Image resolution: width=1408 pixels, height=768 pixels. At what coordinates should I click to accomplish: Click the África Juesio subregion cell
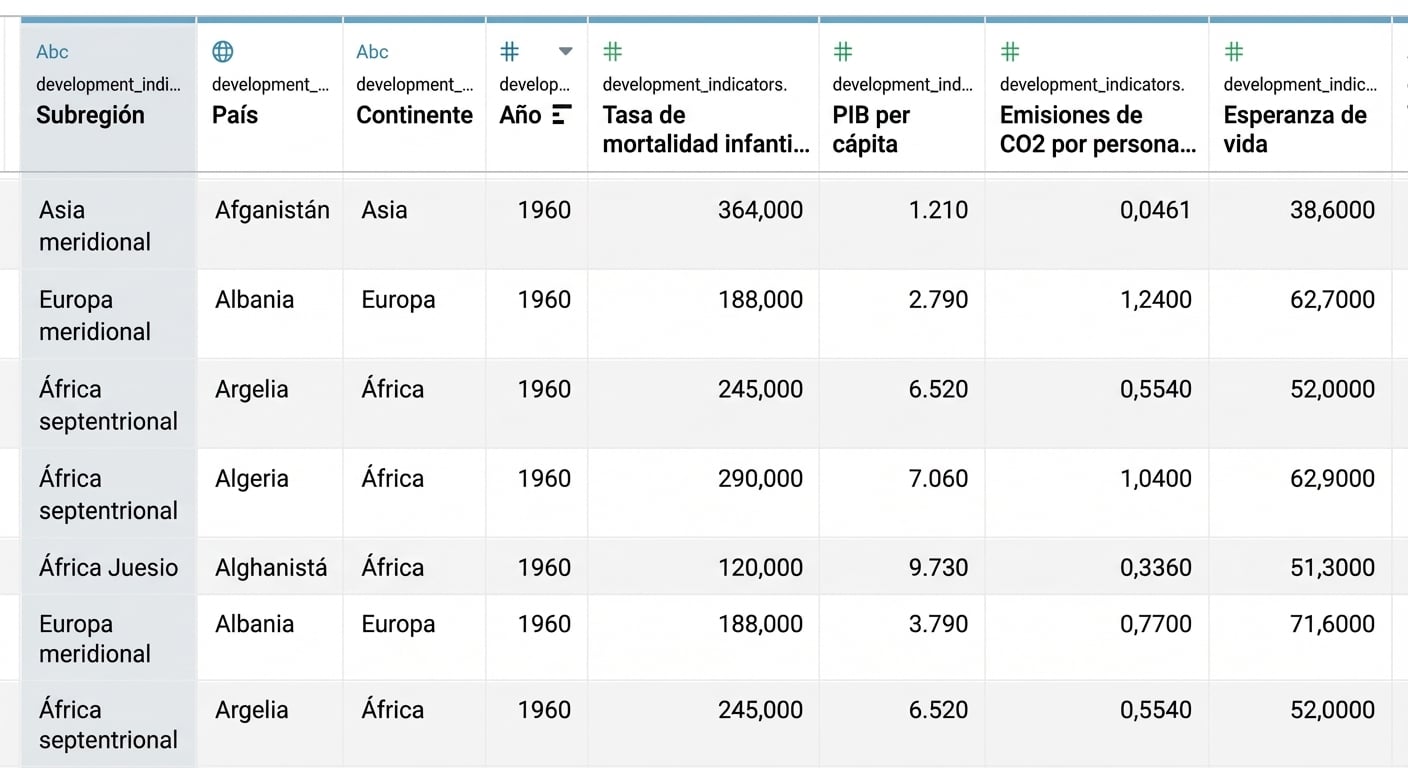pos(108,568)
